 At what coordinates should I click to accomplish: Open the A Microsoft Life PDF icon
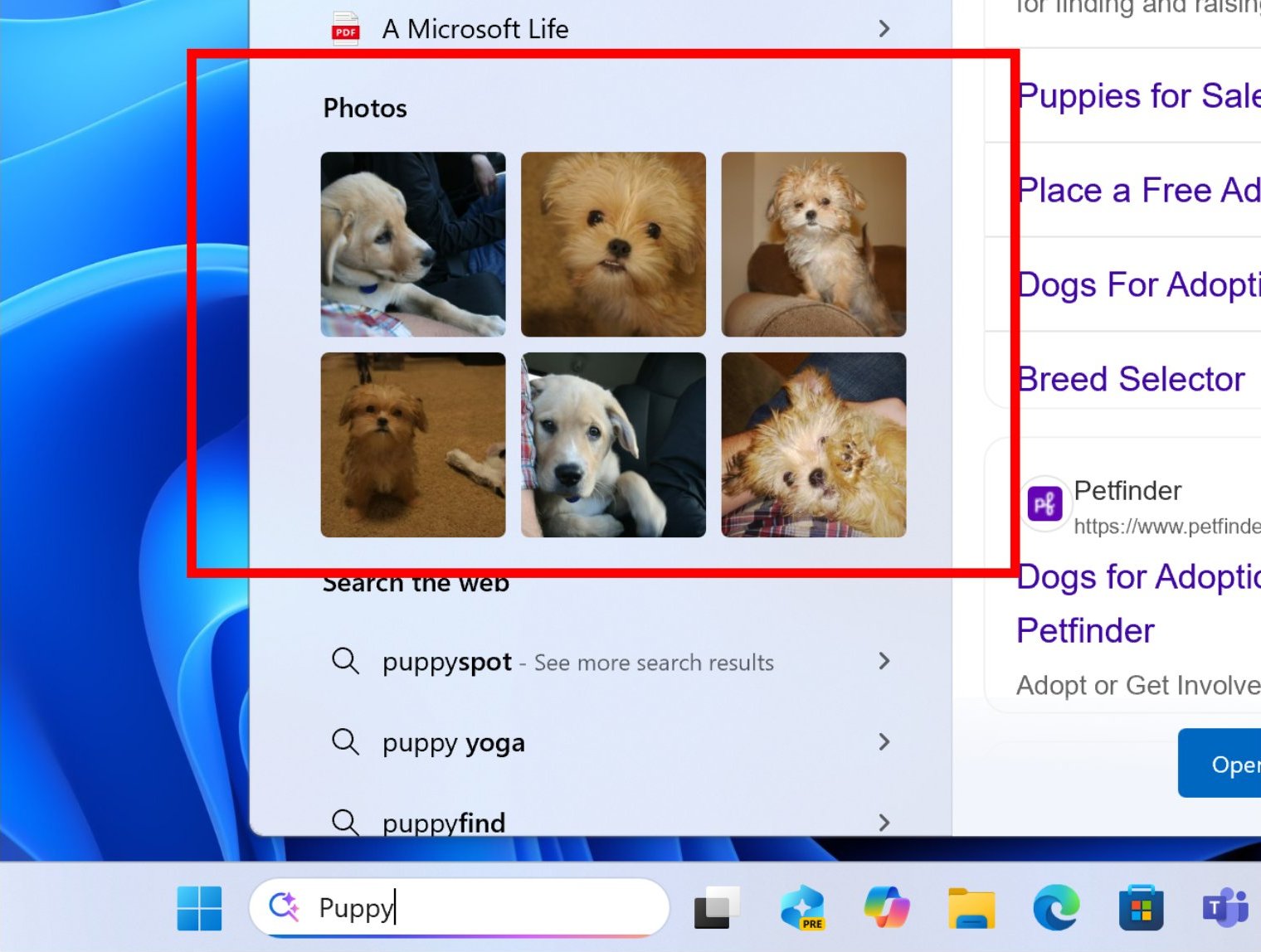[x=344, y=28]
